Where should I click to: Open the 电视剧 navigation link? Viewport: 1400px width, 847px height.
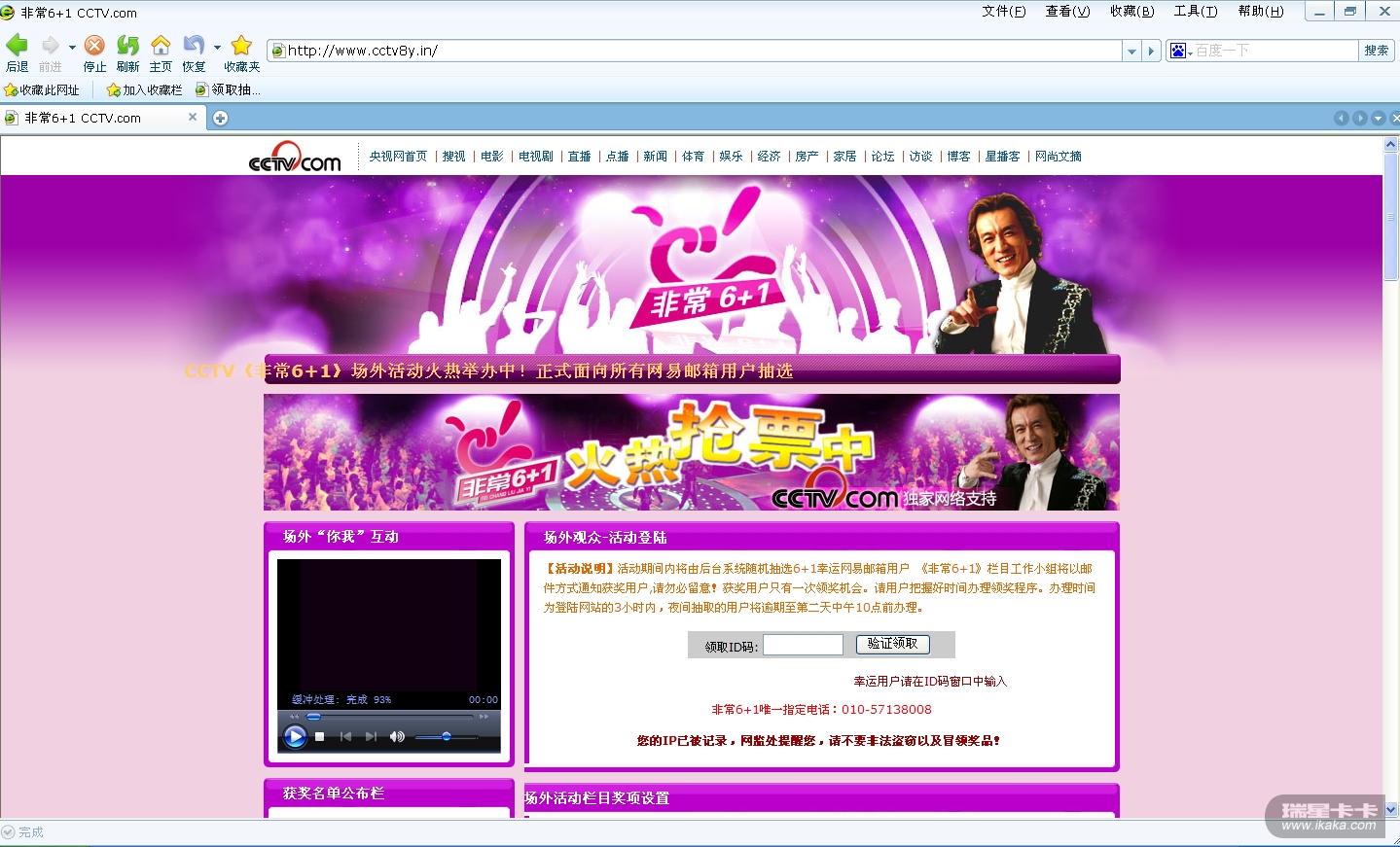tap(536, 157)
